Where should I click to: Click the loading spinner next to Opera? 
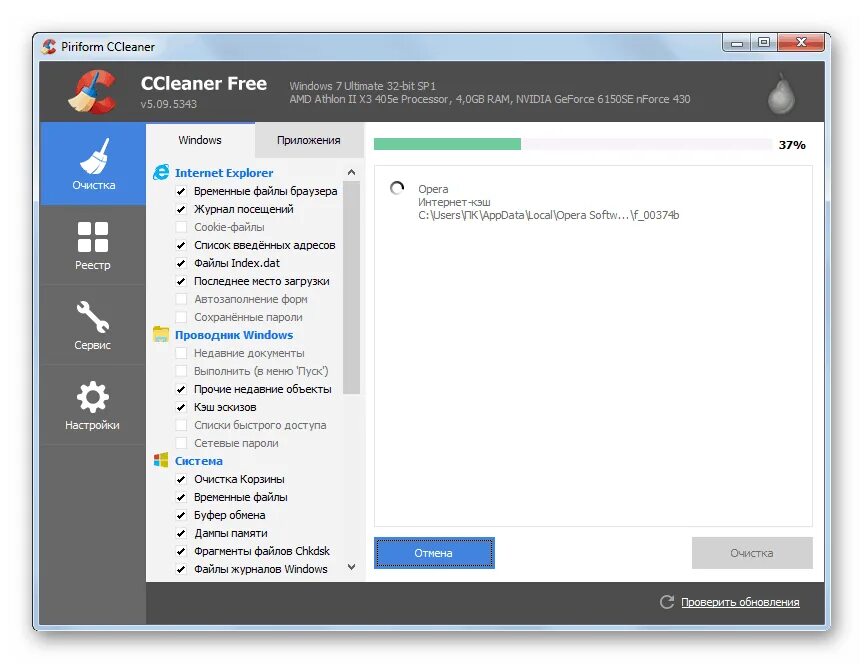coord(397,188)
